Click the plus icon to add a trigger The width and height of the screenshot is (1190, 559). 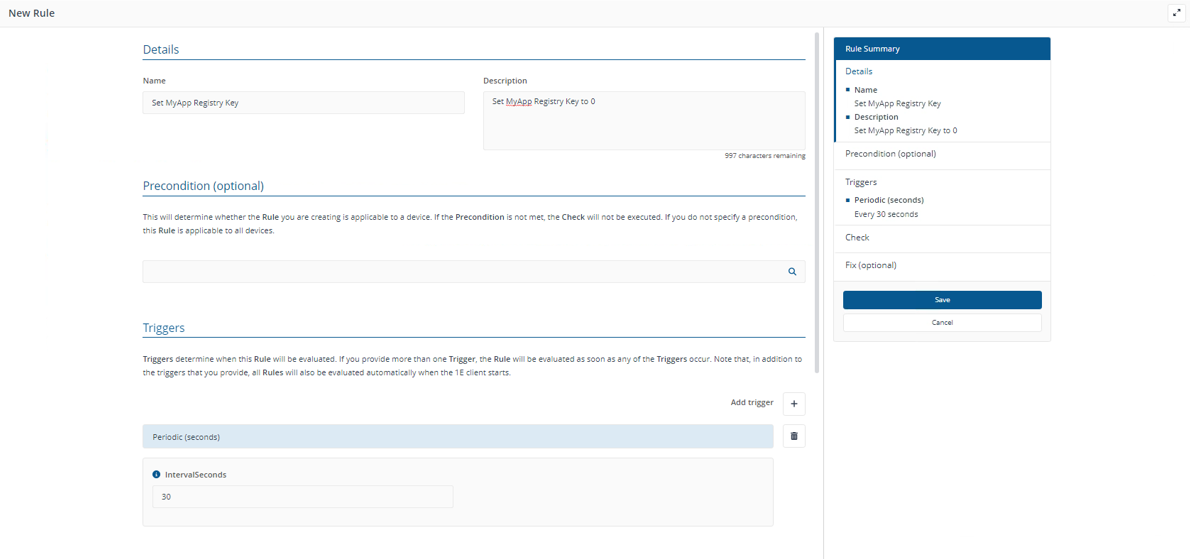coord(794,404)
